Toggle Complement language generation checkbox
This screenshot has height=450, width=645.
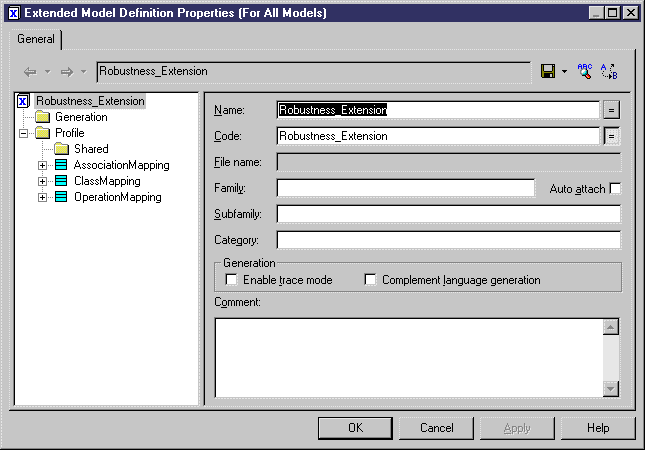pyautogui.click(x=370, y=280)
